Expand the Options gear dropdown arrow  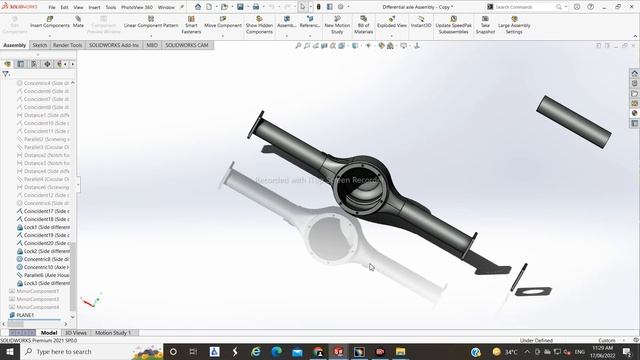[348, 7]
